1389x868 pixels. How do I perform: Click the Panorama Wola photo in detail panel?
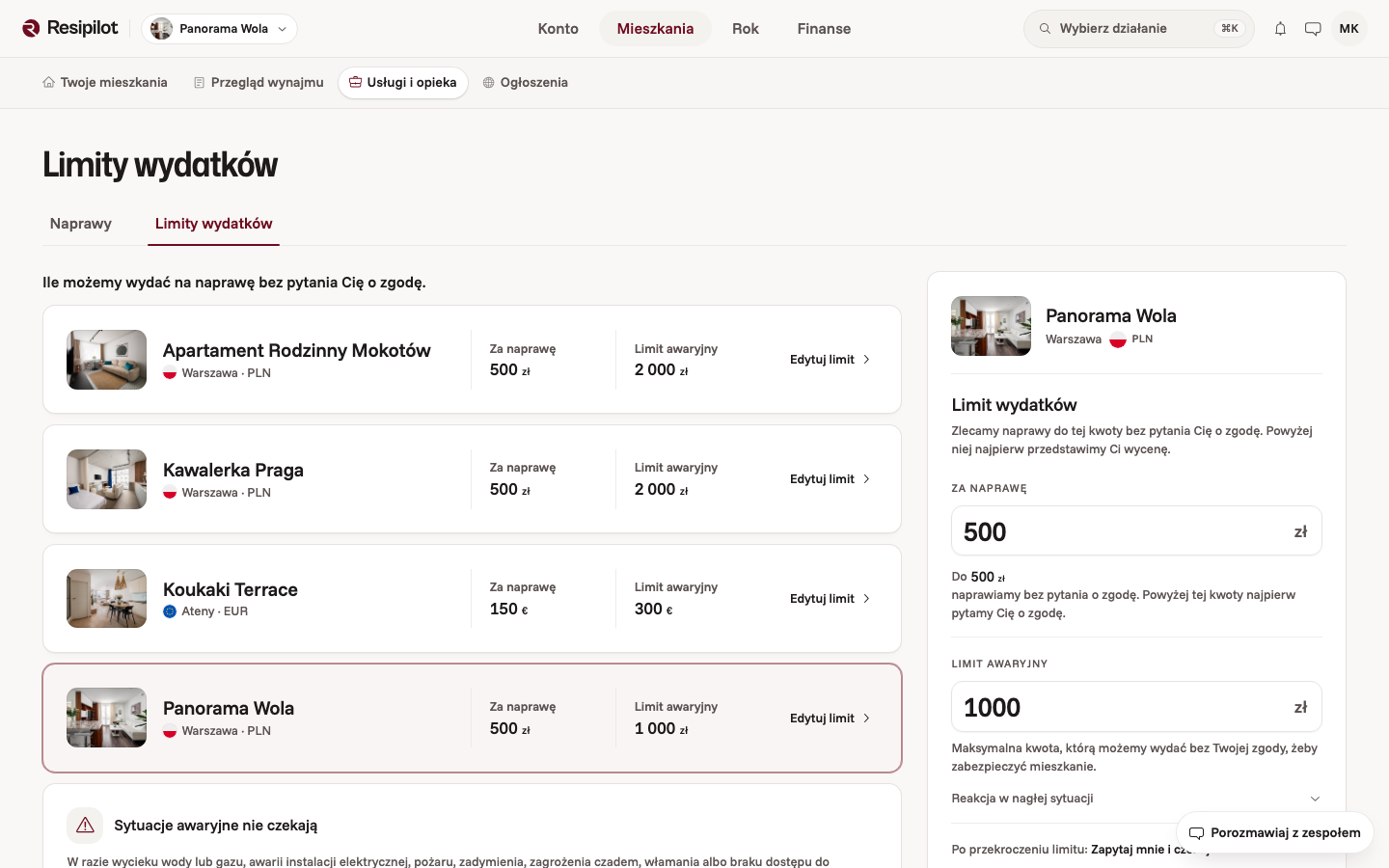(x=991, y=326)
